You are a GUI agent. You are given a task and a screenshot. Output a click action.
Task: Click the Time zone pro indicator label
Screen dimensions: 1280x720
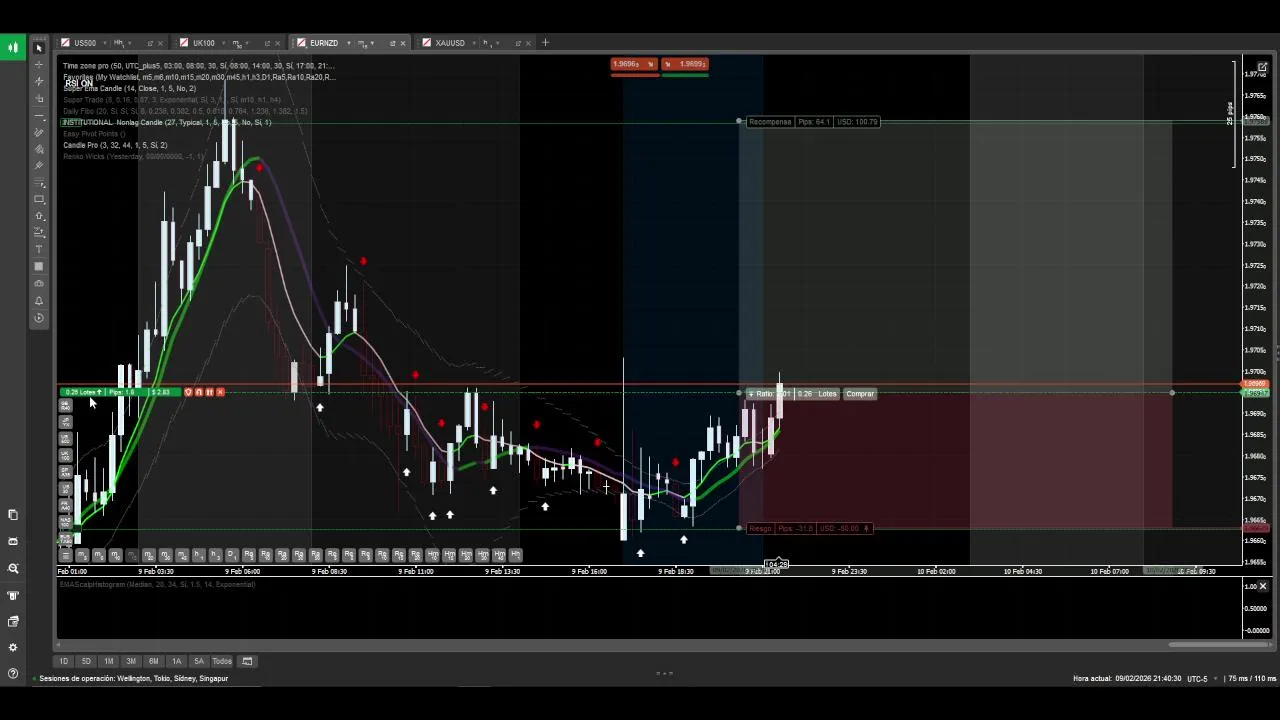198,66
